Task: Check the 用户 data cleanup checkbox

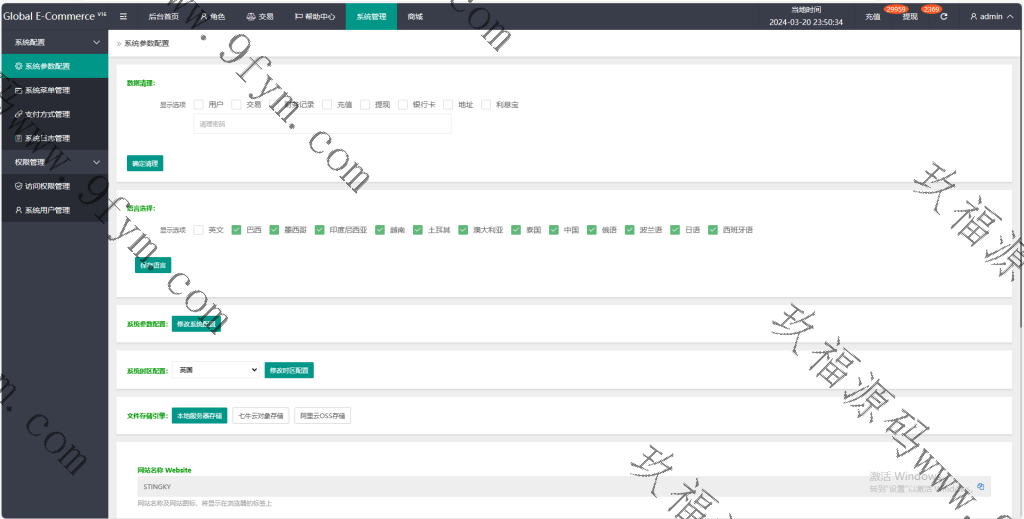Action: click(x=199, y=104)
